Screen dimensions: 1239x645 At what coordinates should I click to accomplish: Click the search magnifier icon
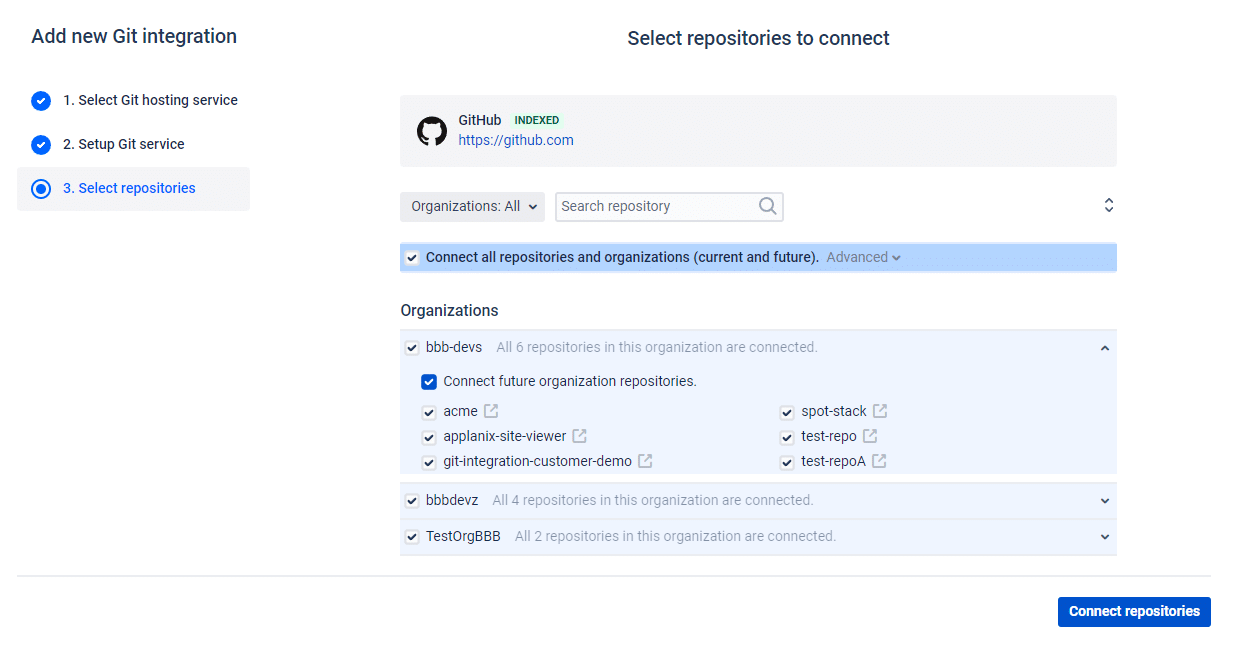768,206
